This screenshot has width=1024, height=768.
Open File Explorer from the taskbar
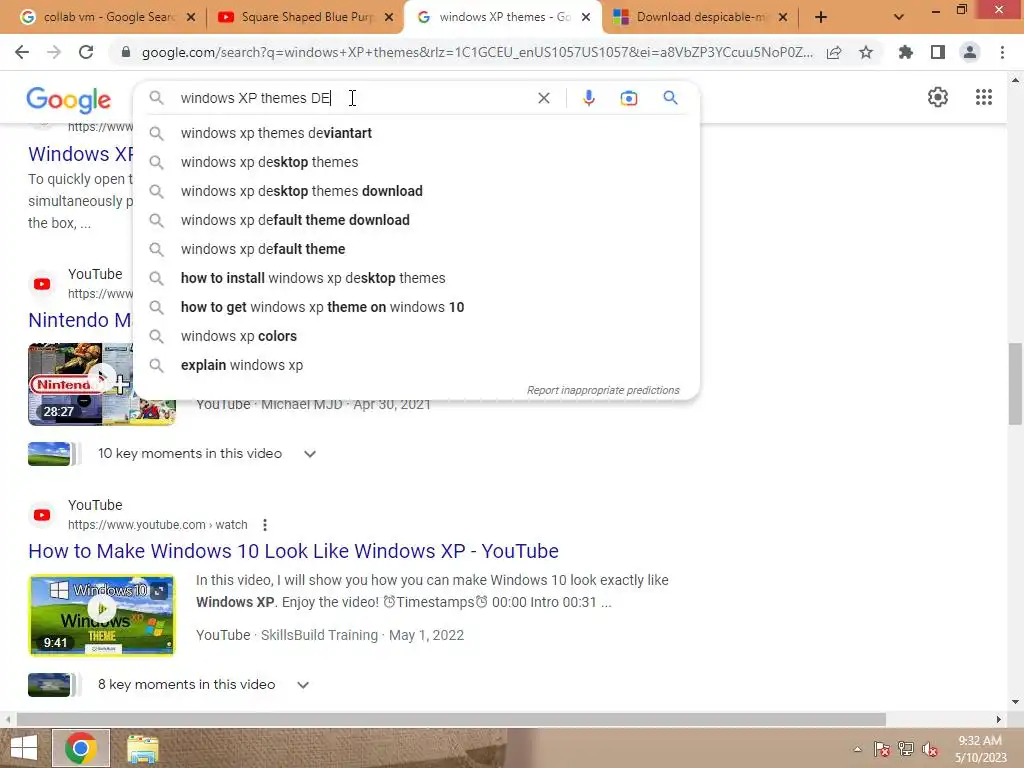(142, 749)
